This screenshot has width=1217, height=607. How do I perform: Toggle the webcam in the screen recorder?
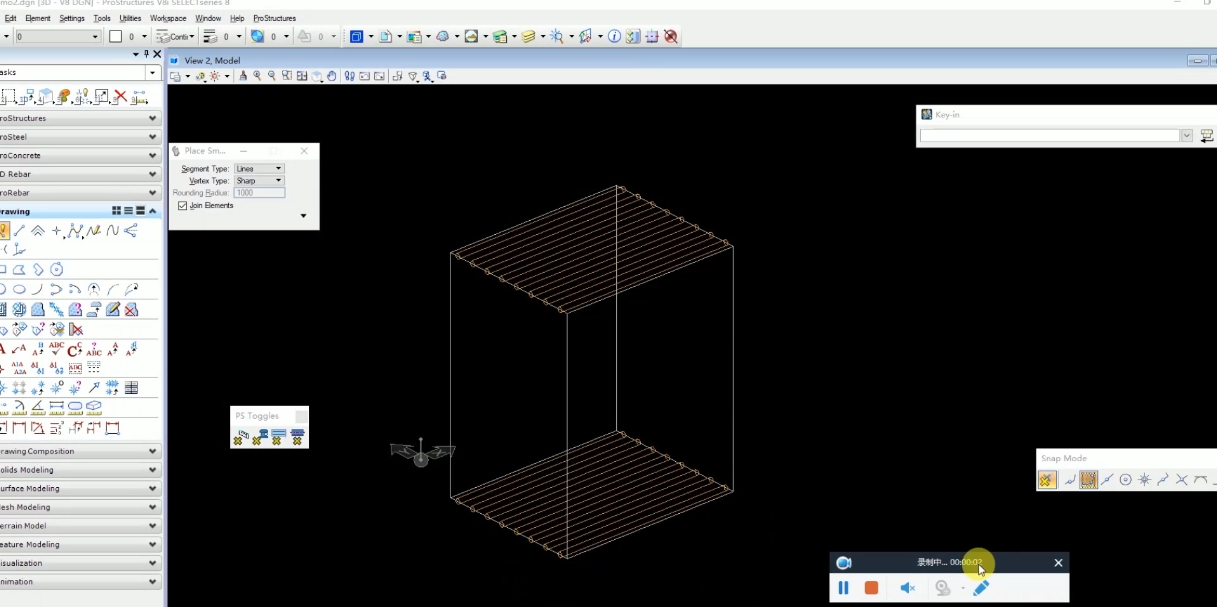[943, 588]
